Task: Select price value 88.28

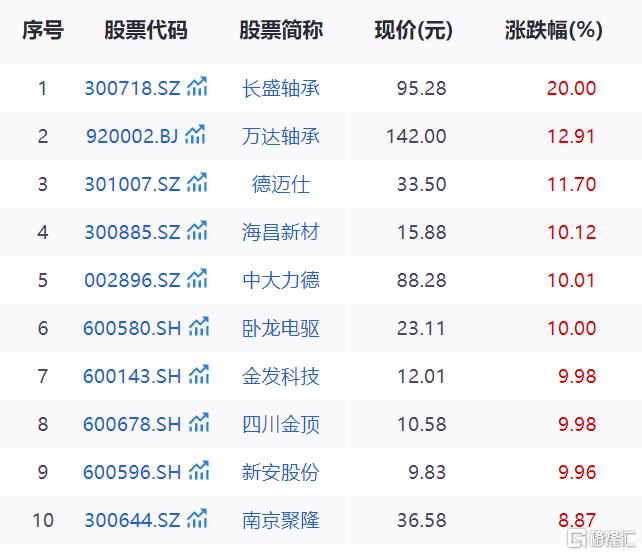Action: tap(421, 280)
